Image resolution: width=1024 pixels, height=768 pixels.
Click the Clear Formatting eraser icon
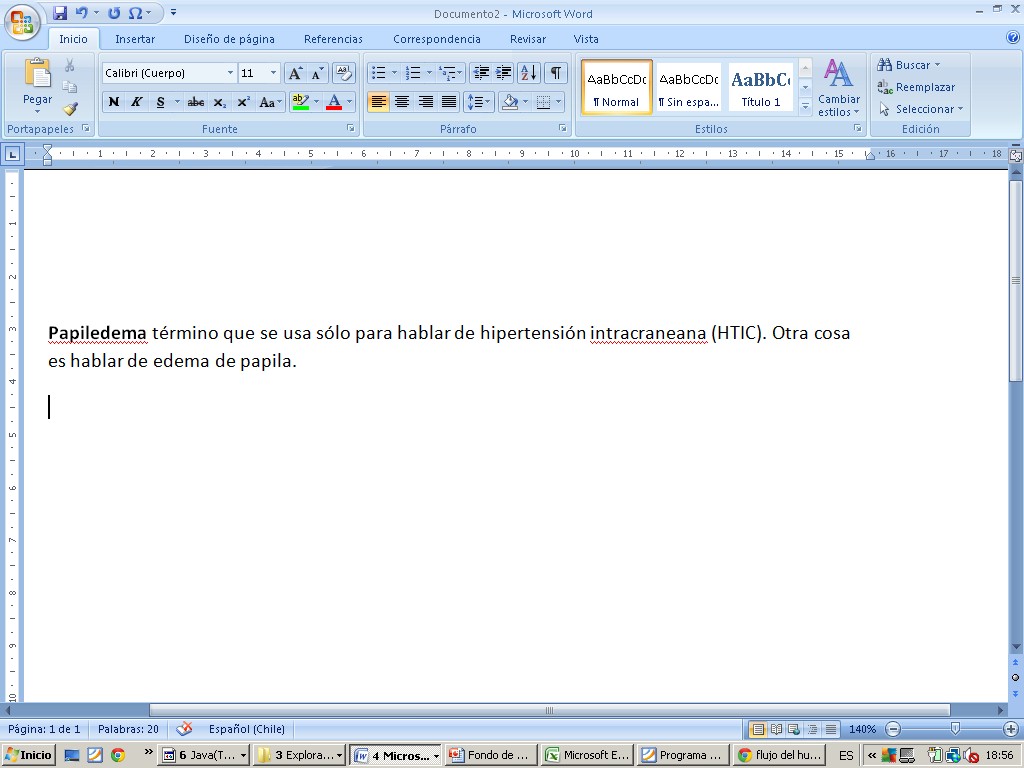(x=344, y=73)
